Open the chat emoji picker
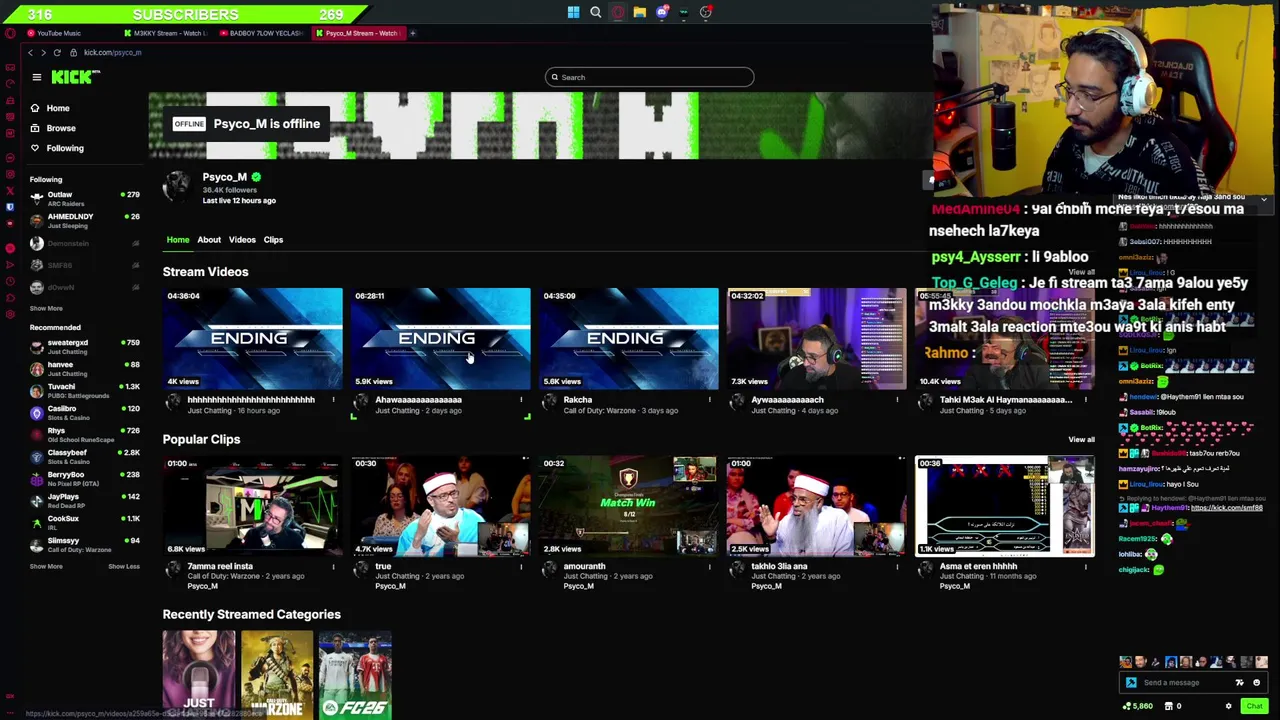The height and width of the screenshot is (720, 1280). (1257, 683)
